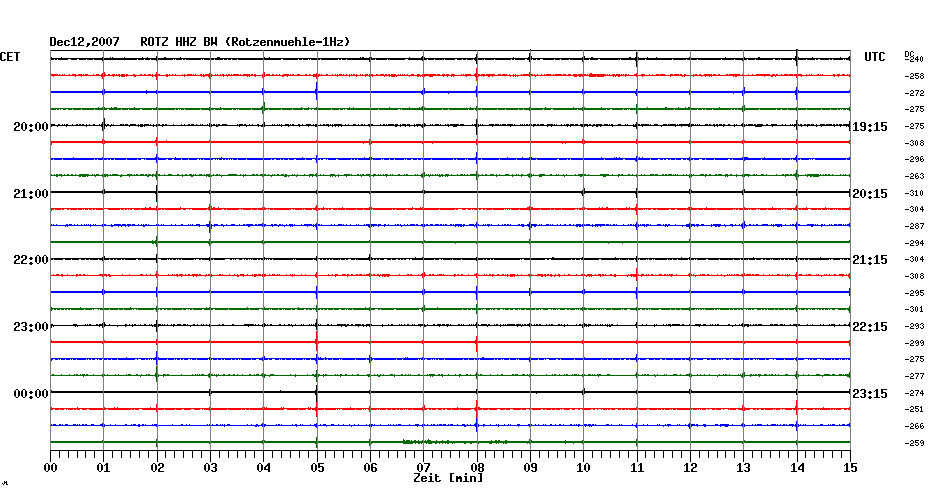930x494 pixels.
Task: Click minute tick label '09' on time axis
Action: [x=530, y=468]
